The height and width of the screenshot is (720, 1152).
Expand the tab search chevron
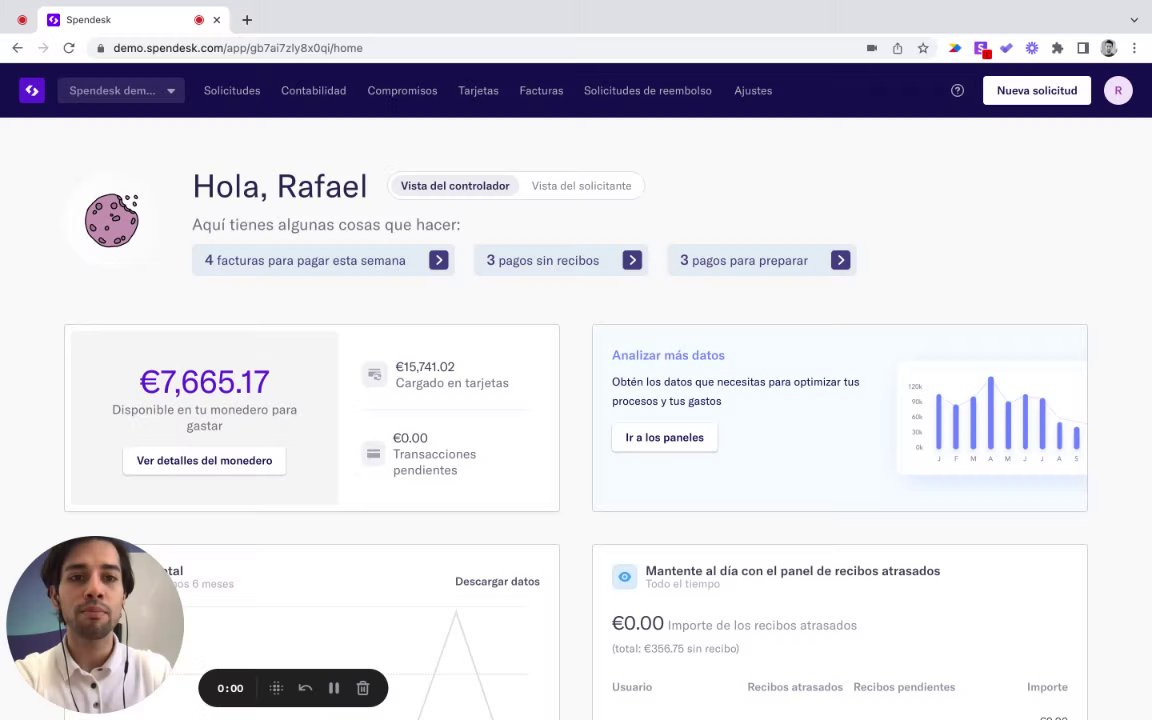[x=1134, y=20]
